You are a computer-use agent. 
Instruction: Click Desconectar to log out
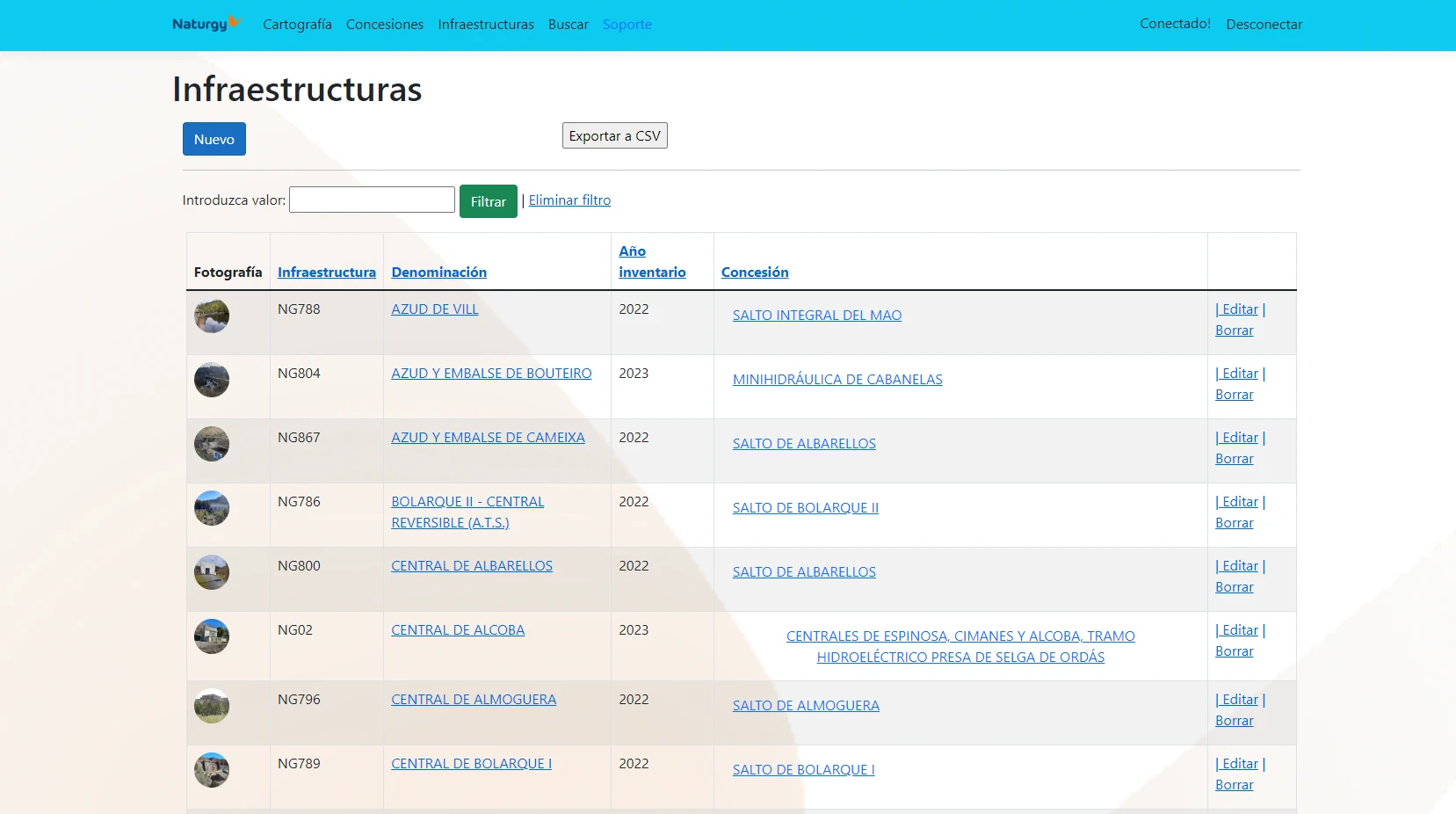(1264, 25)
